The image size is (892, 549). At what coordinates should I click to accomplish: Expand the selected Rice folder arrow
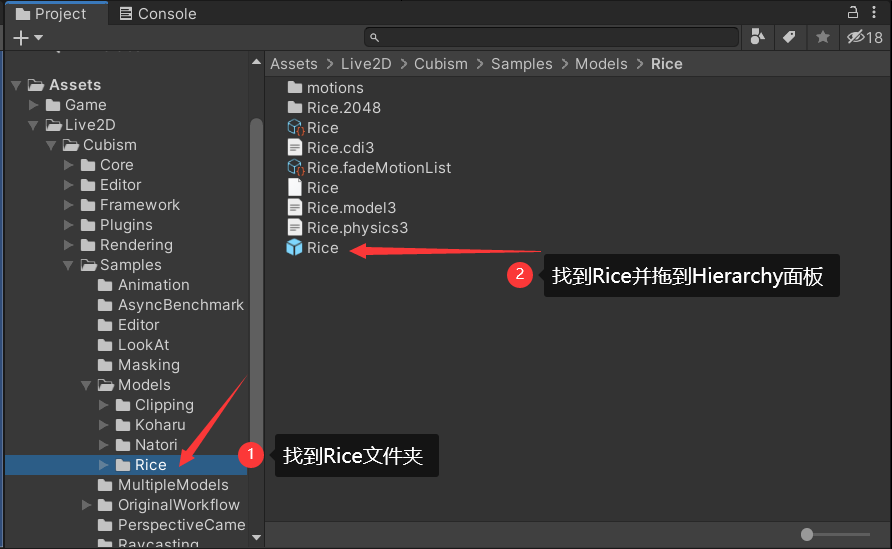[x=104, y=465]
